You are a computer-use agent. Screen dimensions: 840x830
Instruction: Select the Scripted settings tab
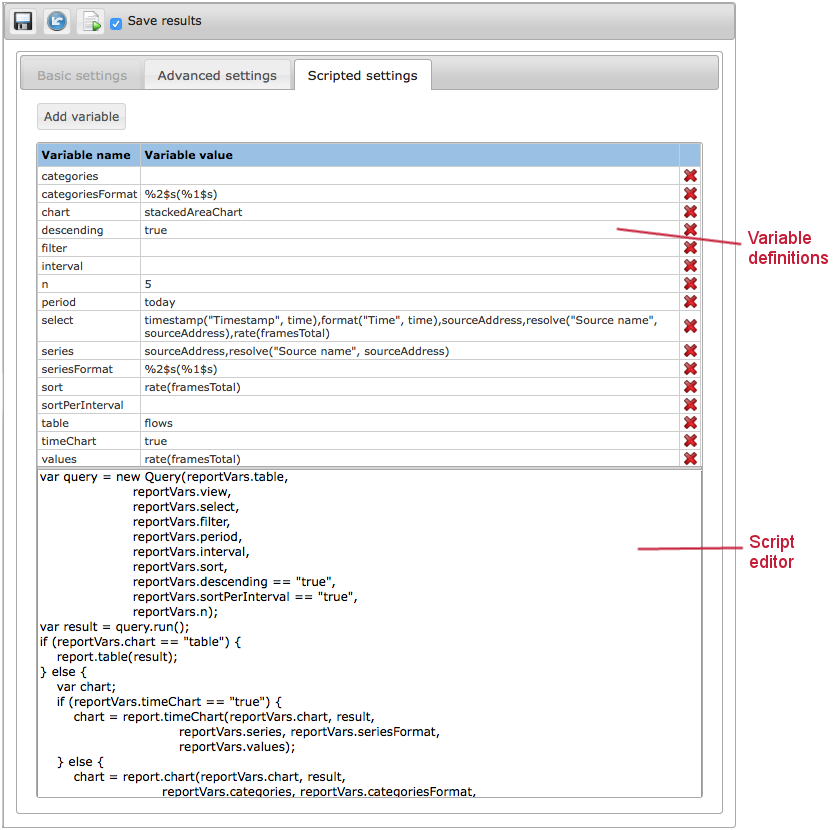363,76
